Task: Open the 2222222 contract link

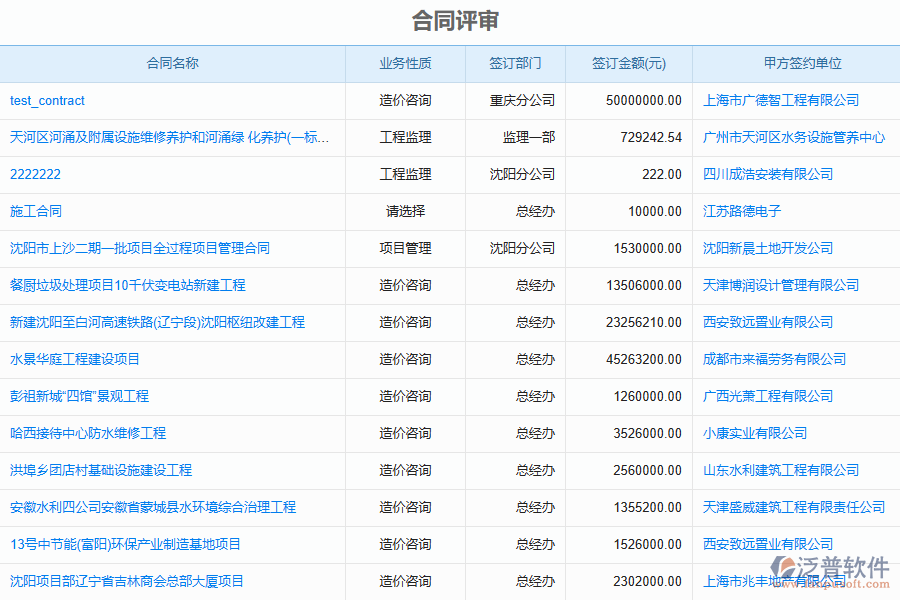Action: tap(35, 174)
